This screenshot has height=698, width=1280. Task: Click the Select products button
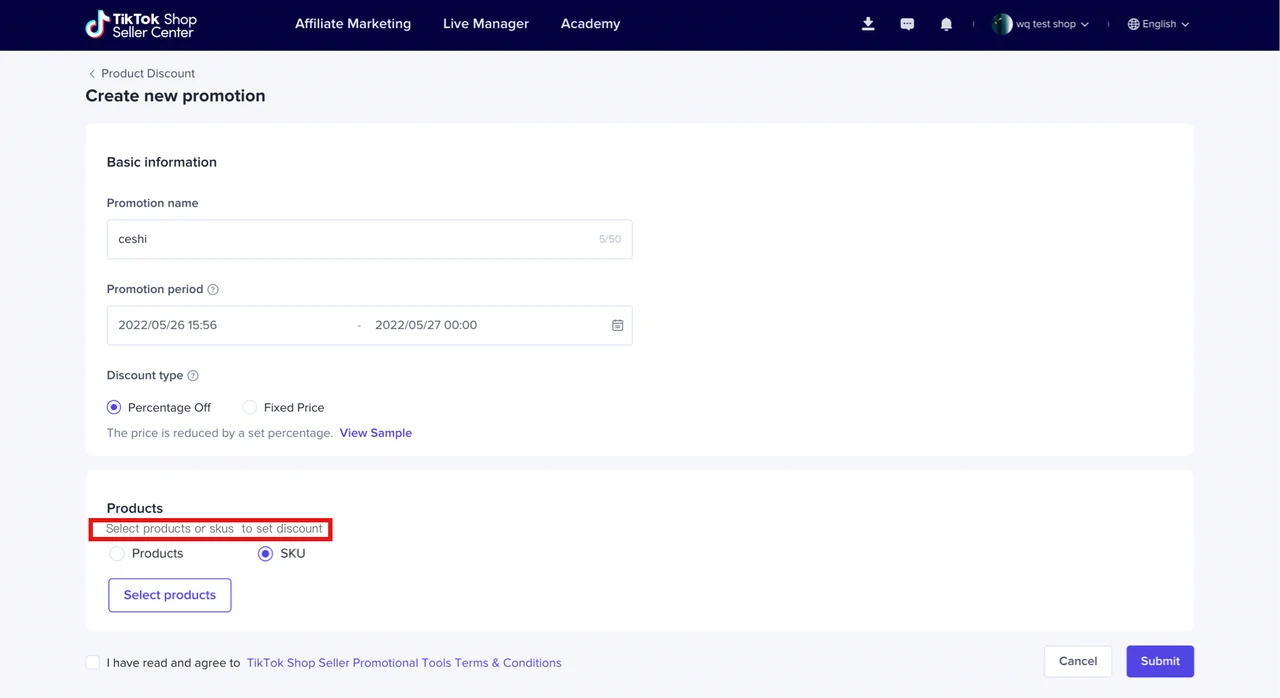tap(170, 595)
